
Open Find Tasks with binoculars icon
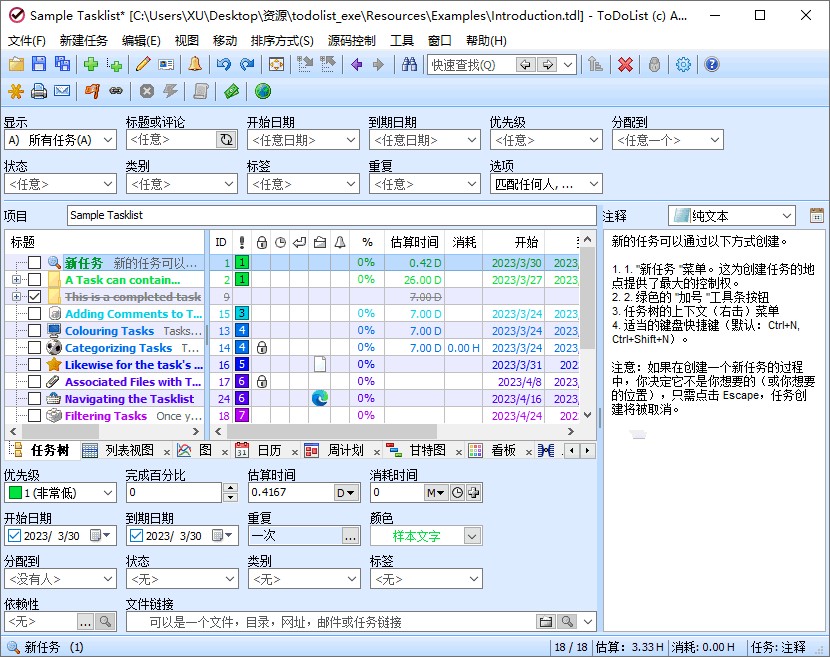tap(409, 65)
